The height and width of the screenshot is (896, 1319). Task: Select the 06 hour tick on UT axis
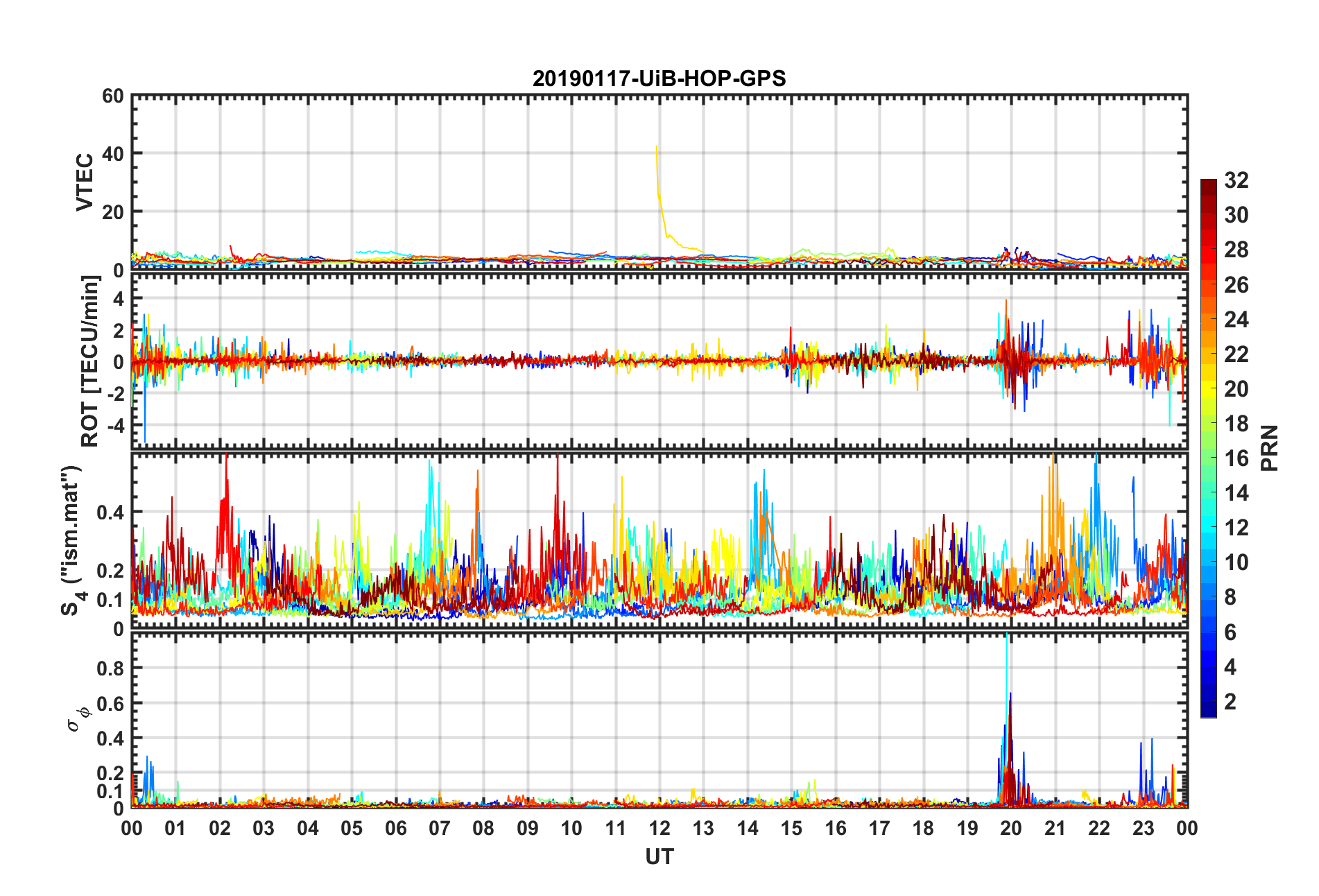(x=395, y=828)
